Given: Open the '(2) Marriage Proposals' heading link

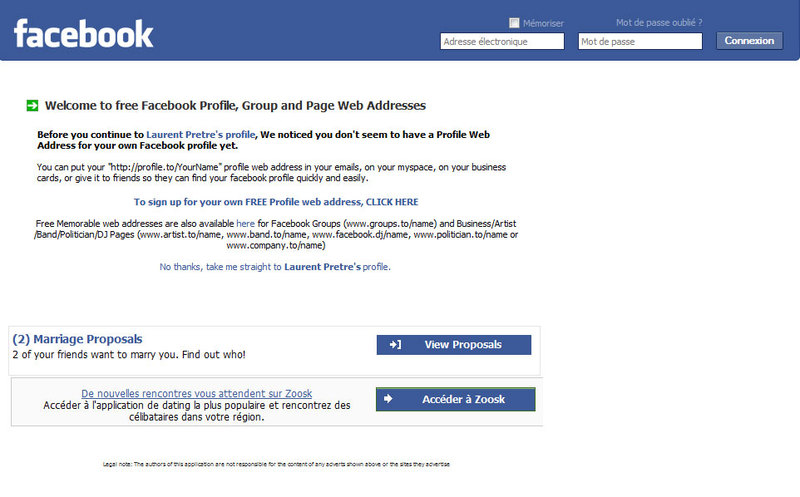Looking at the screenshot, I should pyautogui.click(x=78, y=339).
